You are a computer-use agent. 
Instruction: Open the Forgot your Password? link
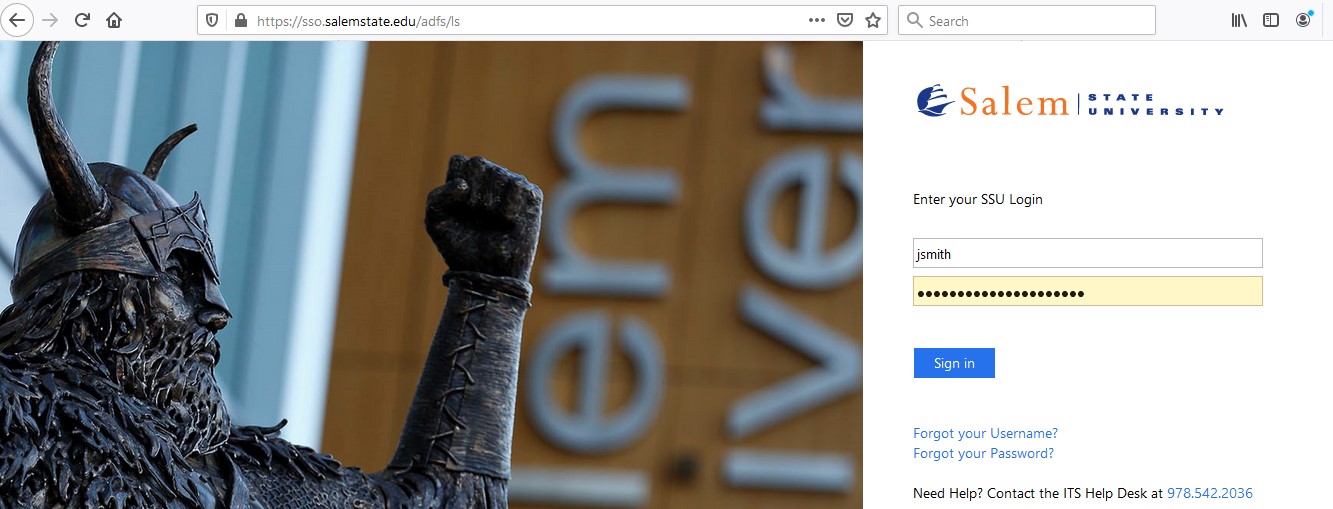(x=983, y=453)
